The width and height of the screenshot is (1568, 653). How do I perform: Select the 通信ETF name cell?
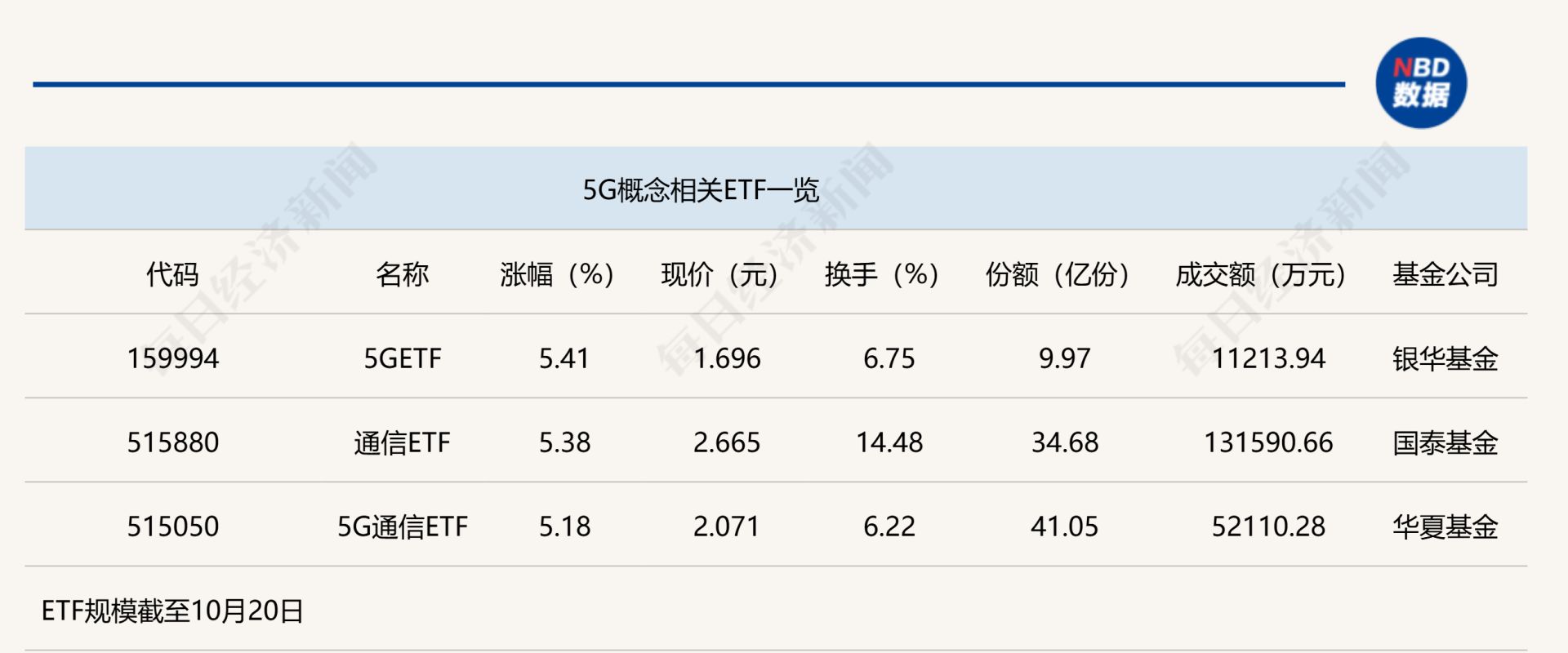(402, 442)
